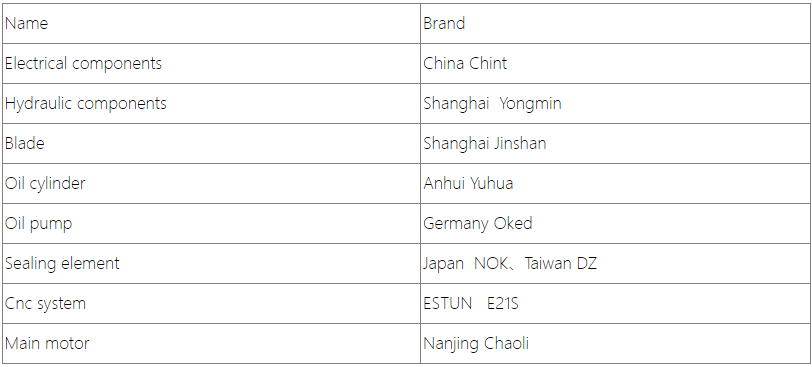Click the Japan NOK text
The width and height of the screenshot is (812, 367).
coord(468,263)
